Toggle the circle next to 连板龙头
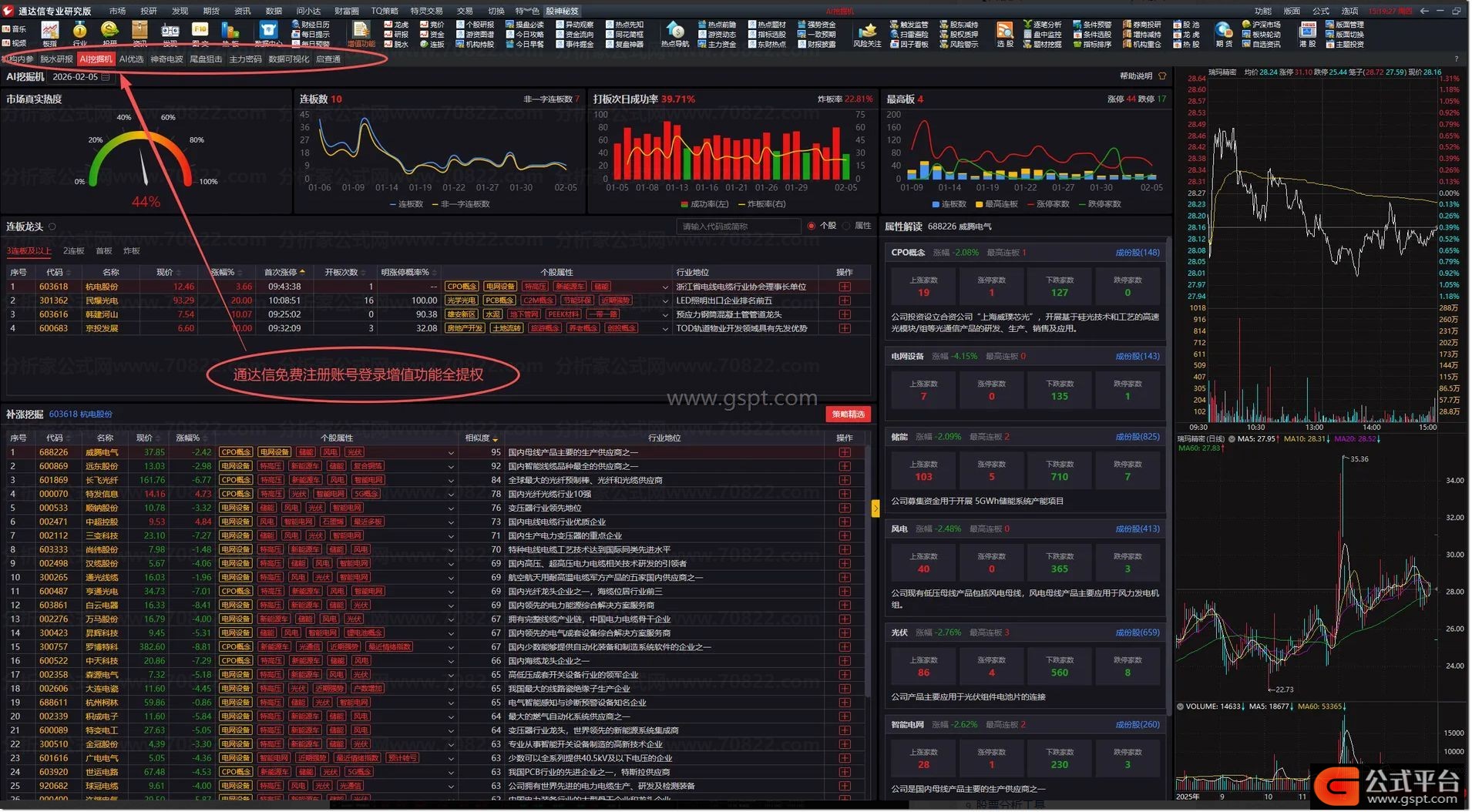Image resolution: width=1472 pixels, height=812 pixels. [x=52, y=226]
